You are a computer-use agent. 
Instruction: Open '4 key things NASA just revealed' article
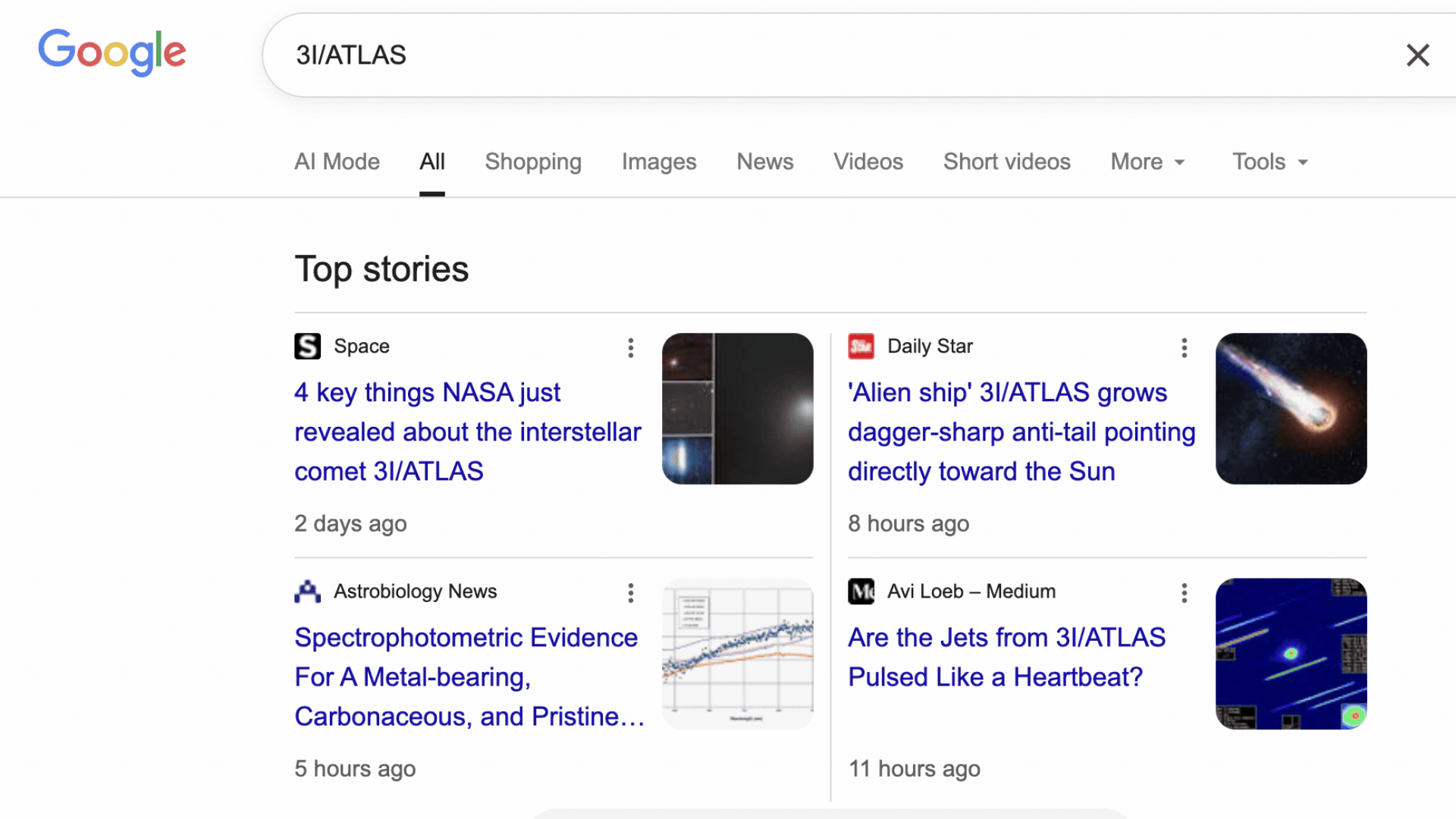(467, 432)
